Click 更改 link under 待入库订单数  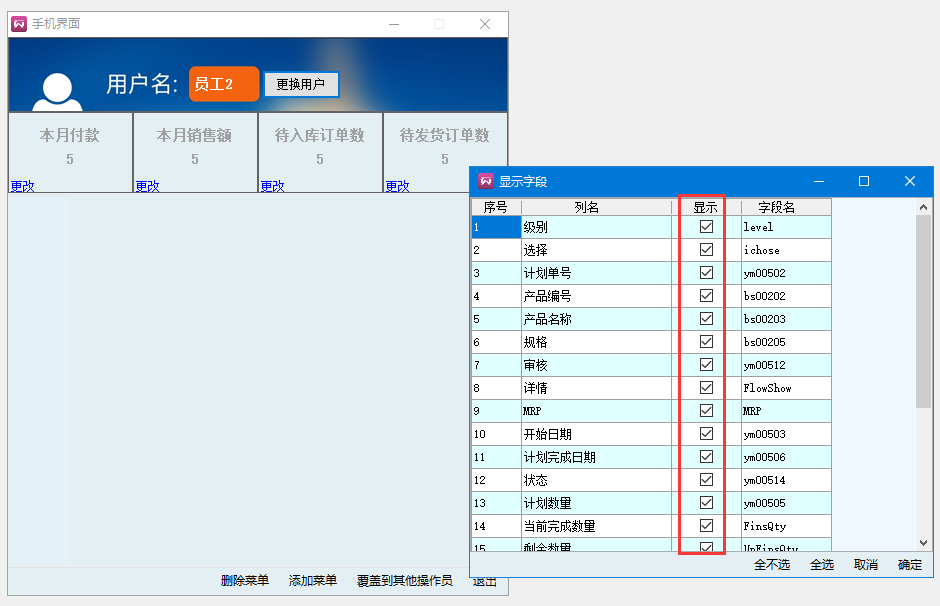click(x=272, y=186)
